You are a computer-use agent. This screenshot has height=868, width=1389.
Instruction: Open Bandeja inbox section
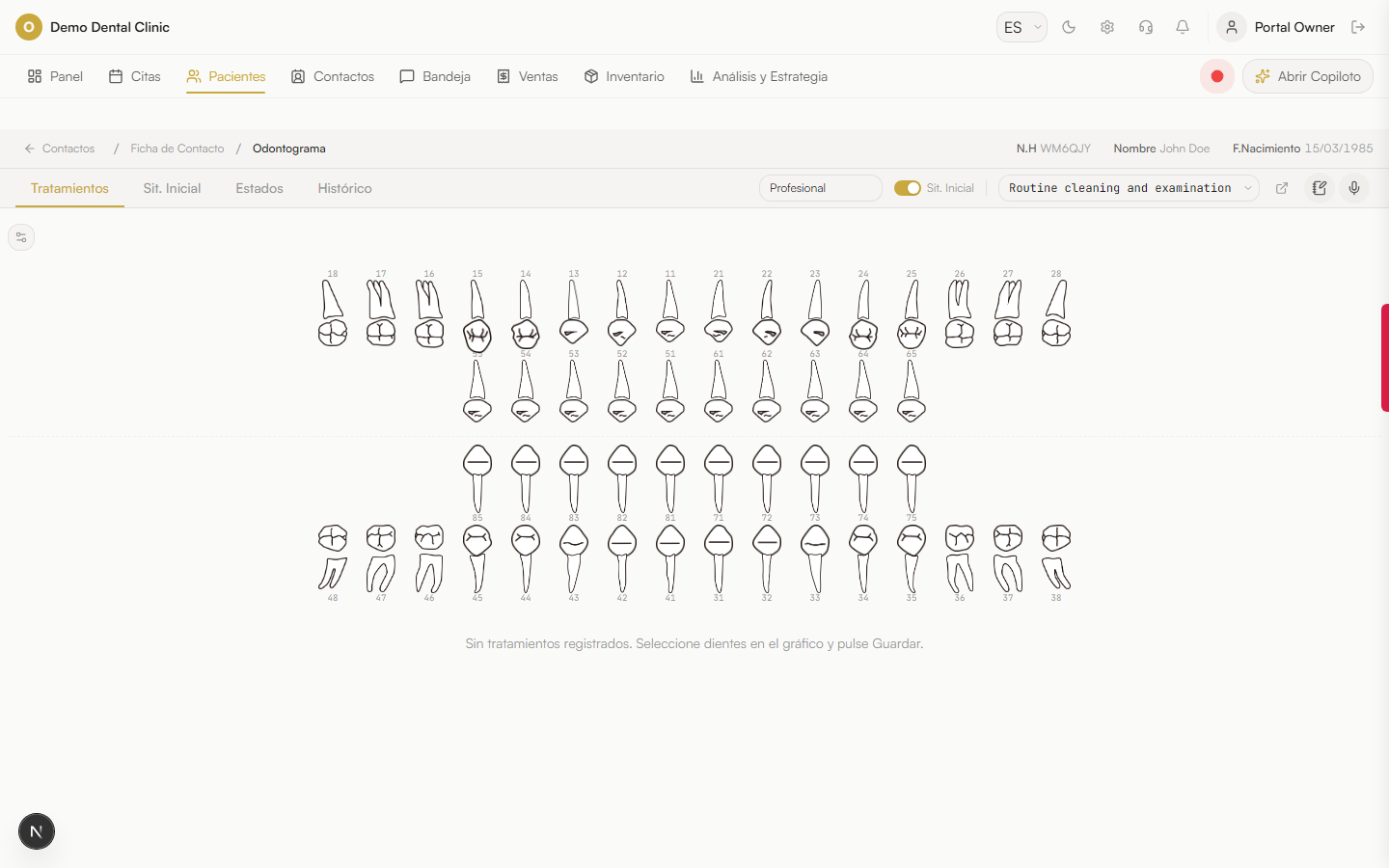coord(435,76)
